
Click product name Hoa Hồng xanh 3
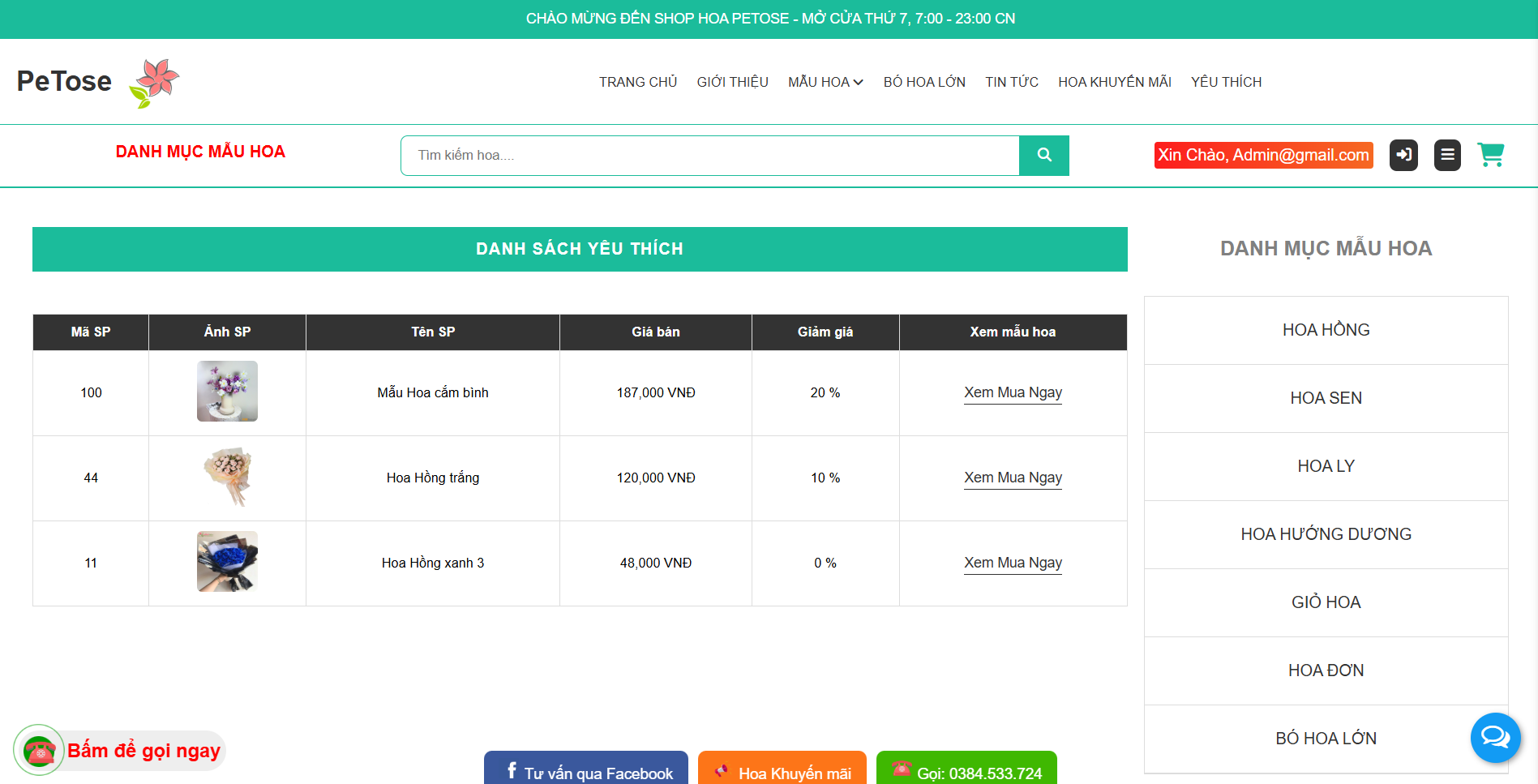433,563
